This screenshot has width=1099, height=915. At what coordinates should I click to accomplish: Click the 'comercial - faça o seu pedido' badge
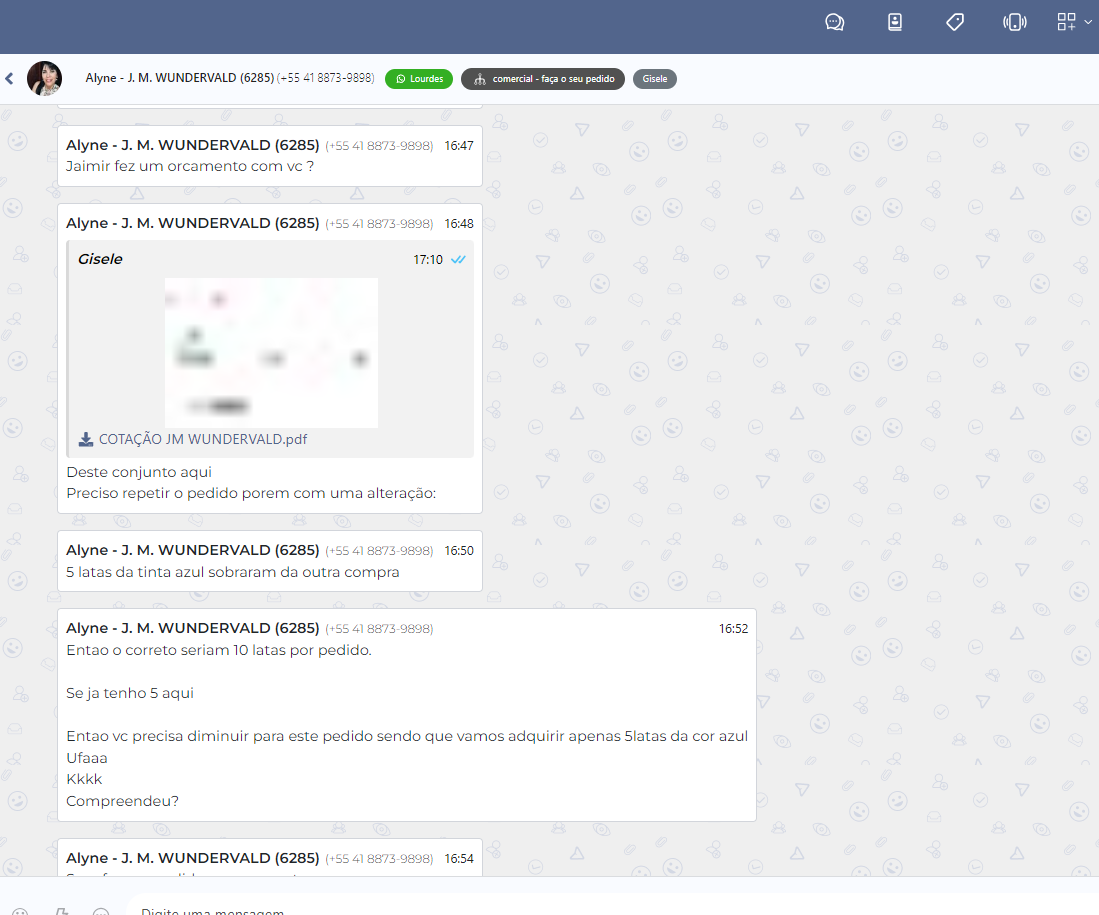pos(543,79)
